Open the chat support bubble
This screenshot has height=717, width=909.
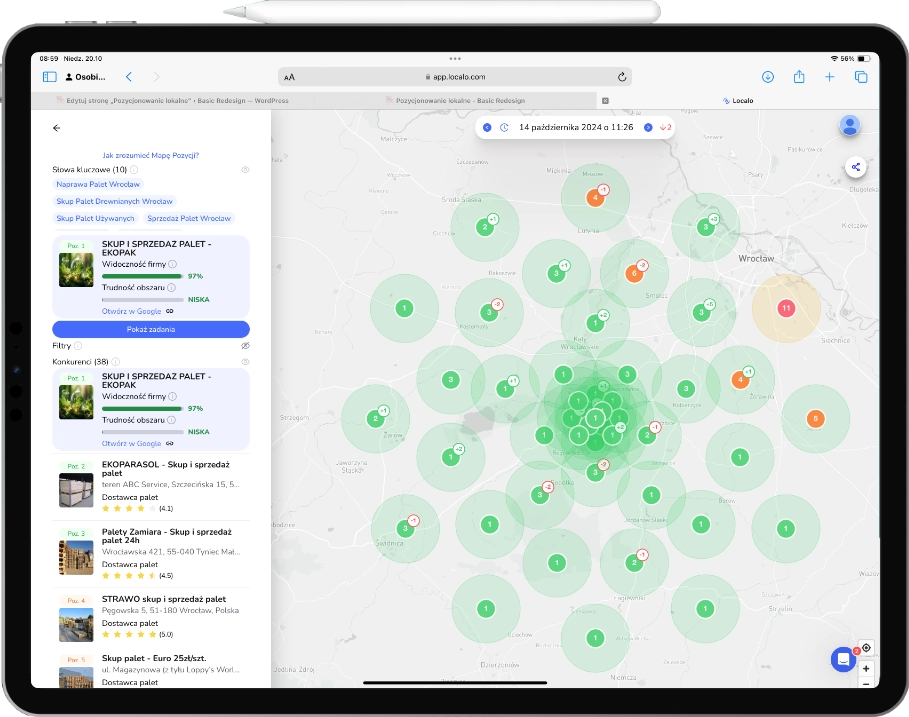coord(843,658)
